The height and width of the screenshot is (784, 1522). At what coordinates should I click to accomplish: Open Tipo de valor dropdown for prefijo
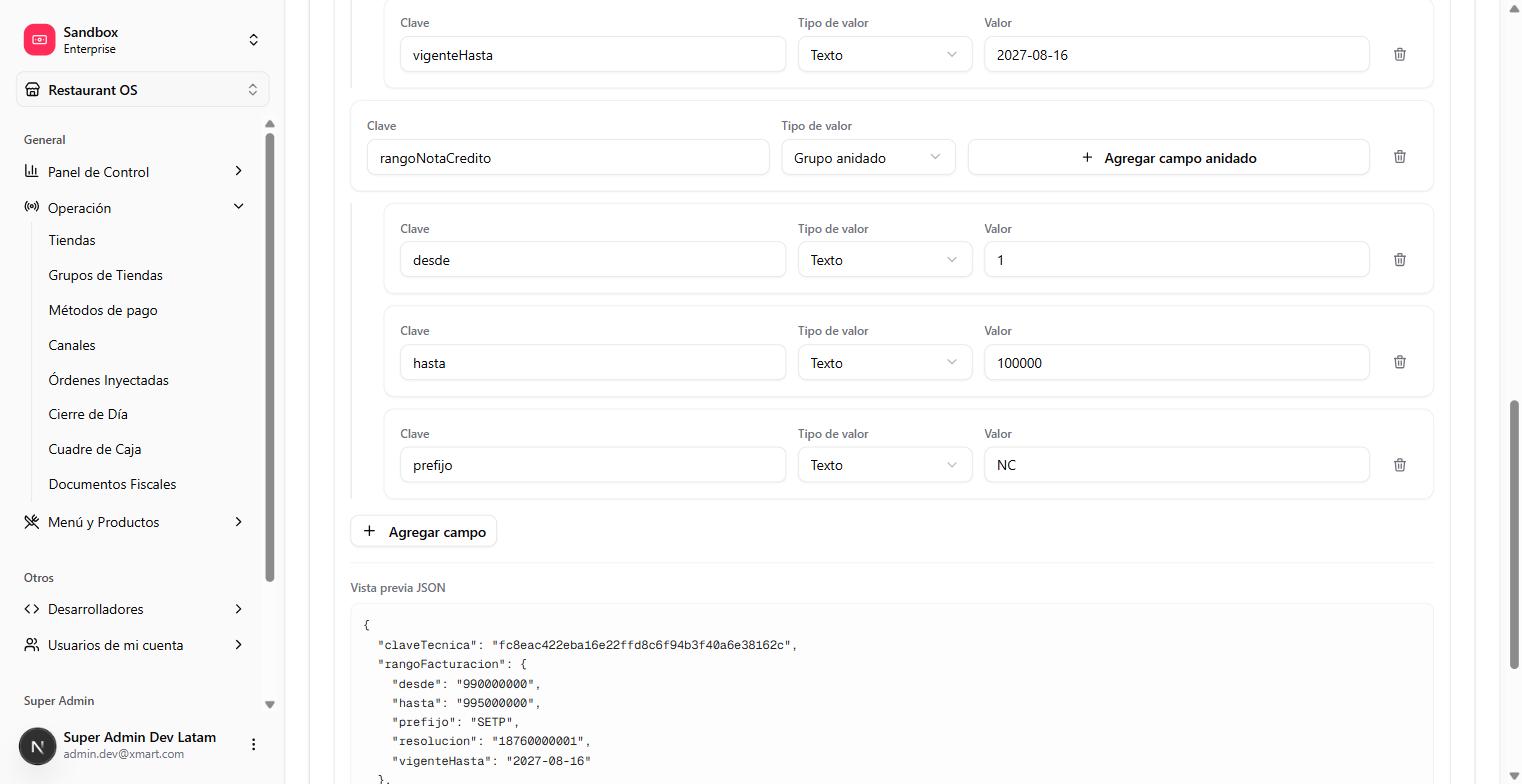pyautogui.click(x=884, y=465)
